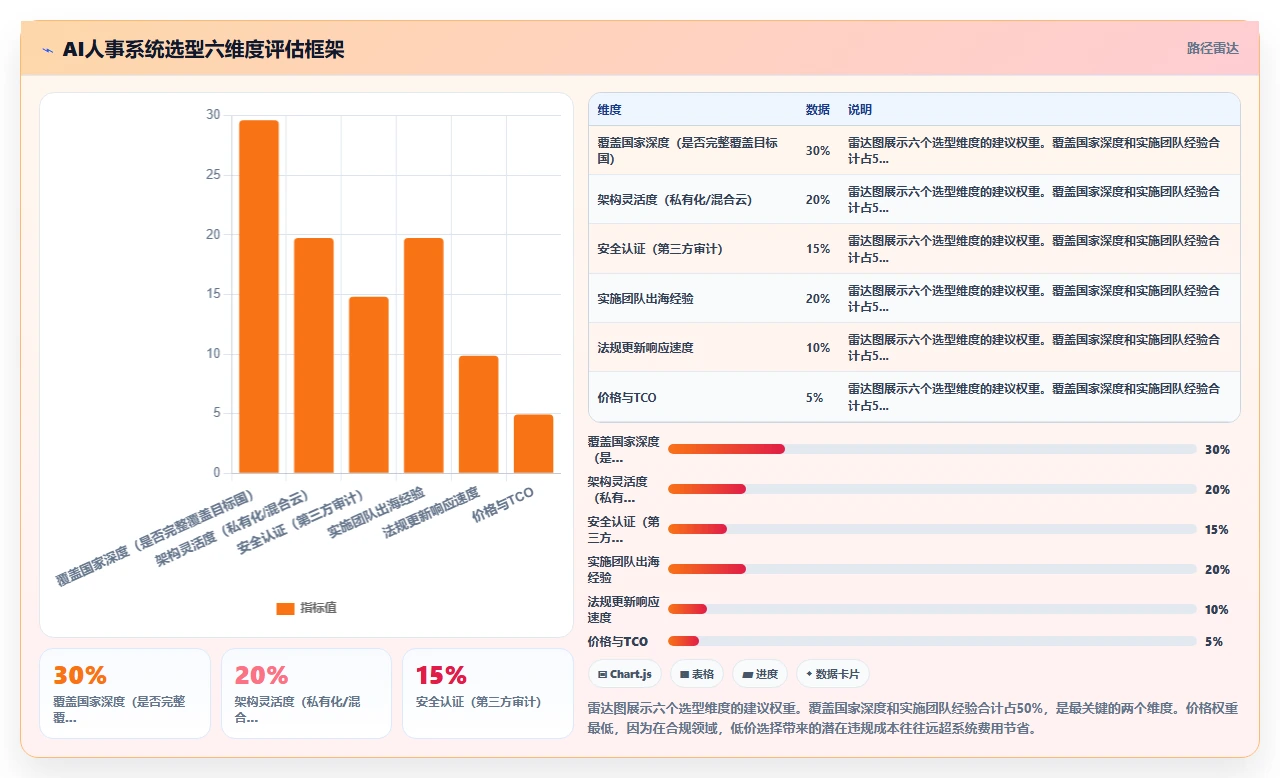Click the x-axis label 法规更新响应速度 under the chart
The image size is (1280, 778).
click(432, 513)
